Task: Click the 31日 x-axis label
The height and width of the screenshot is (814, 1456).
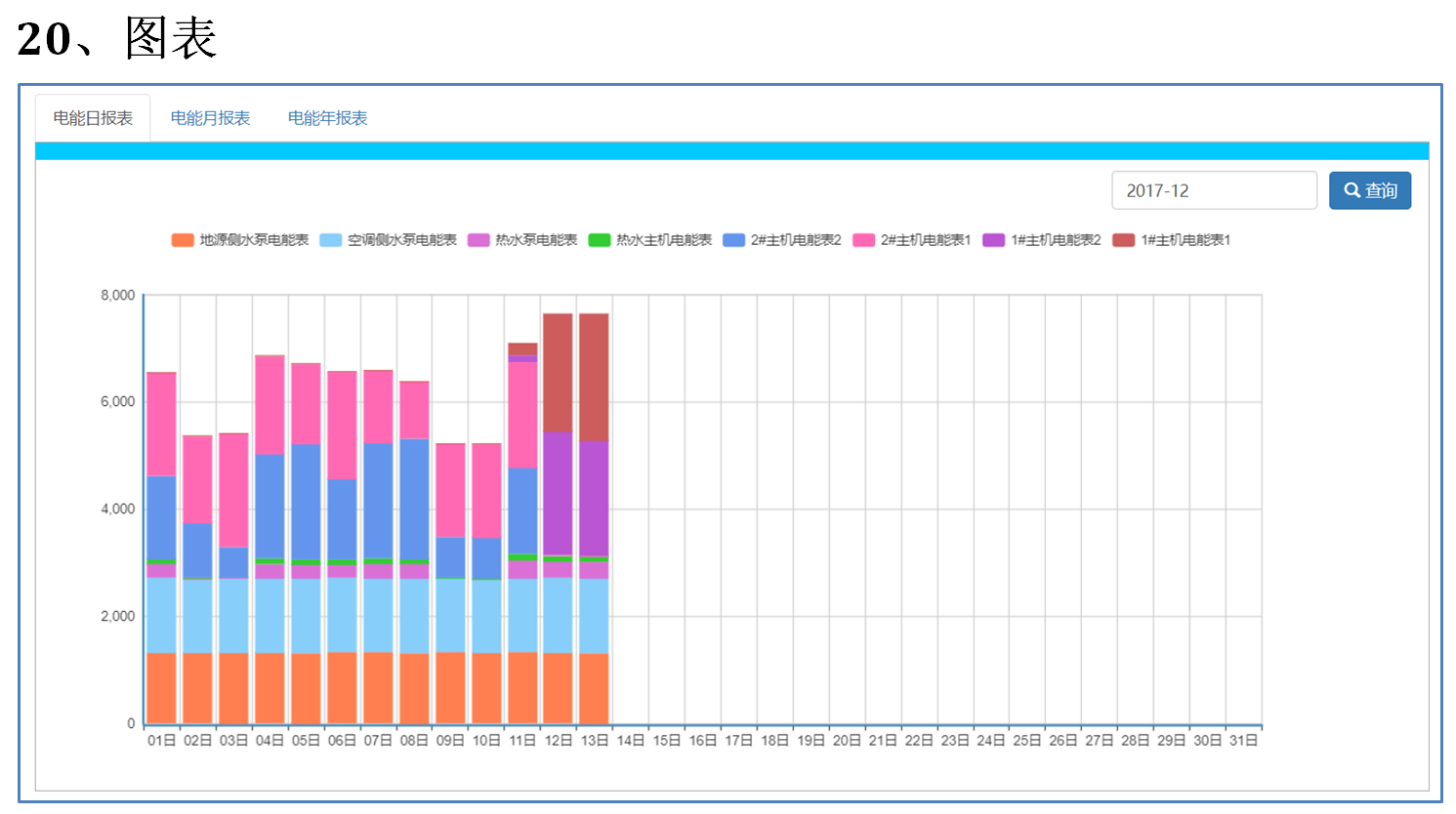Action: click(1243, 741)
